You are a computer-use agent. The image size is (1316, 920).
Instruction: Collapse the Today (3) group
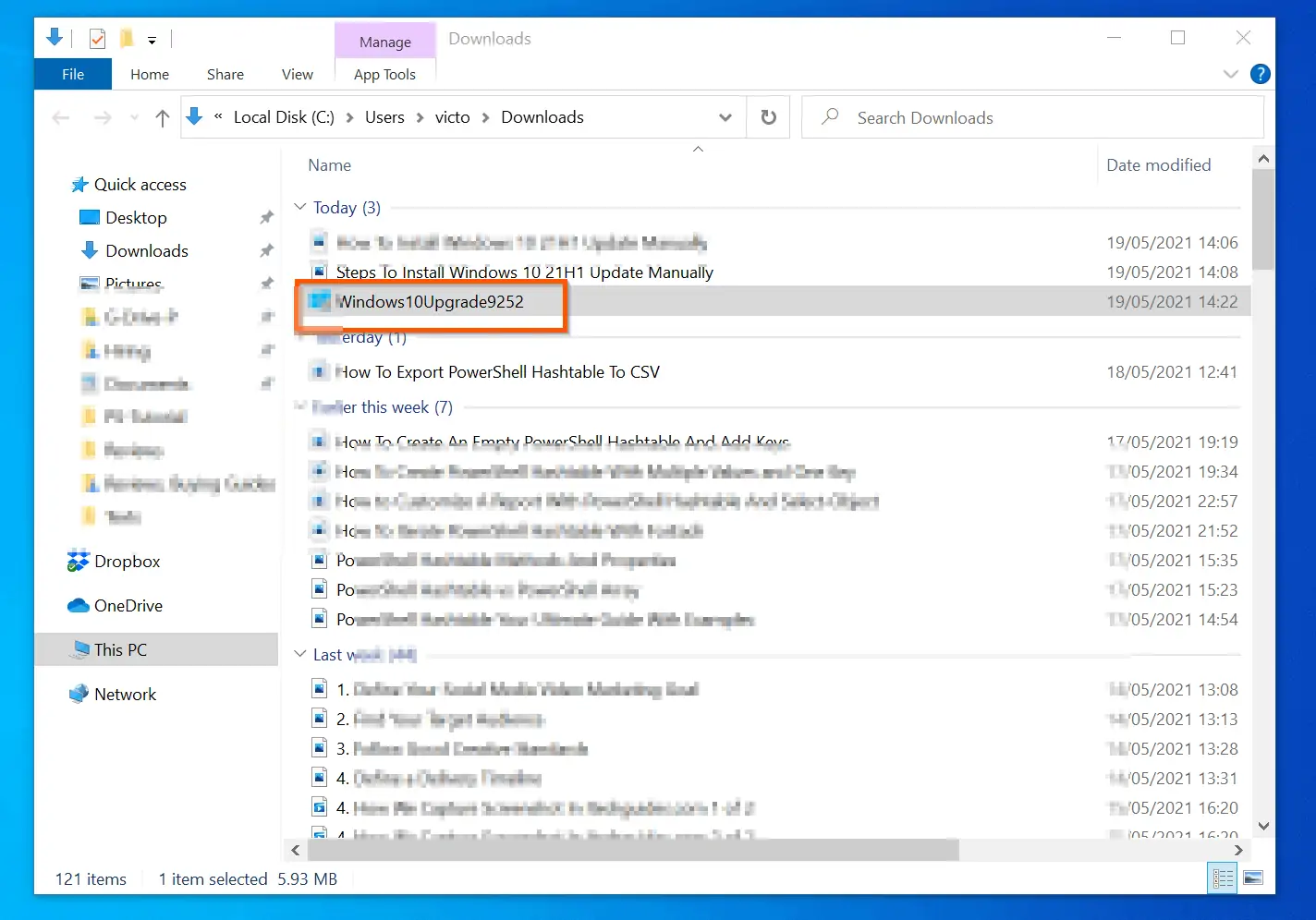point(299,207)
